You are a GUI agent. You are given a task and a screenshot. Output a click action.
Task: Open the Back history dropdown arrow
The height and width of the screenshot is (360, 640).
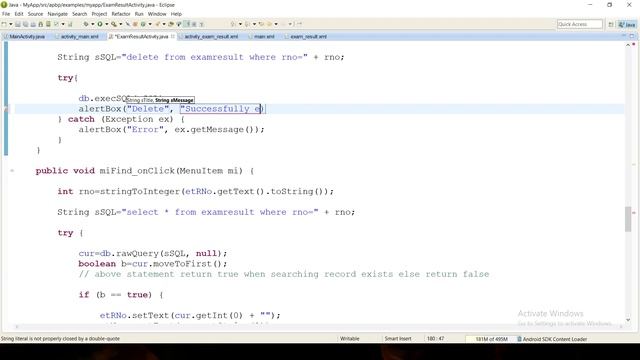[276, 24]
